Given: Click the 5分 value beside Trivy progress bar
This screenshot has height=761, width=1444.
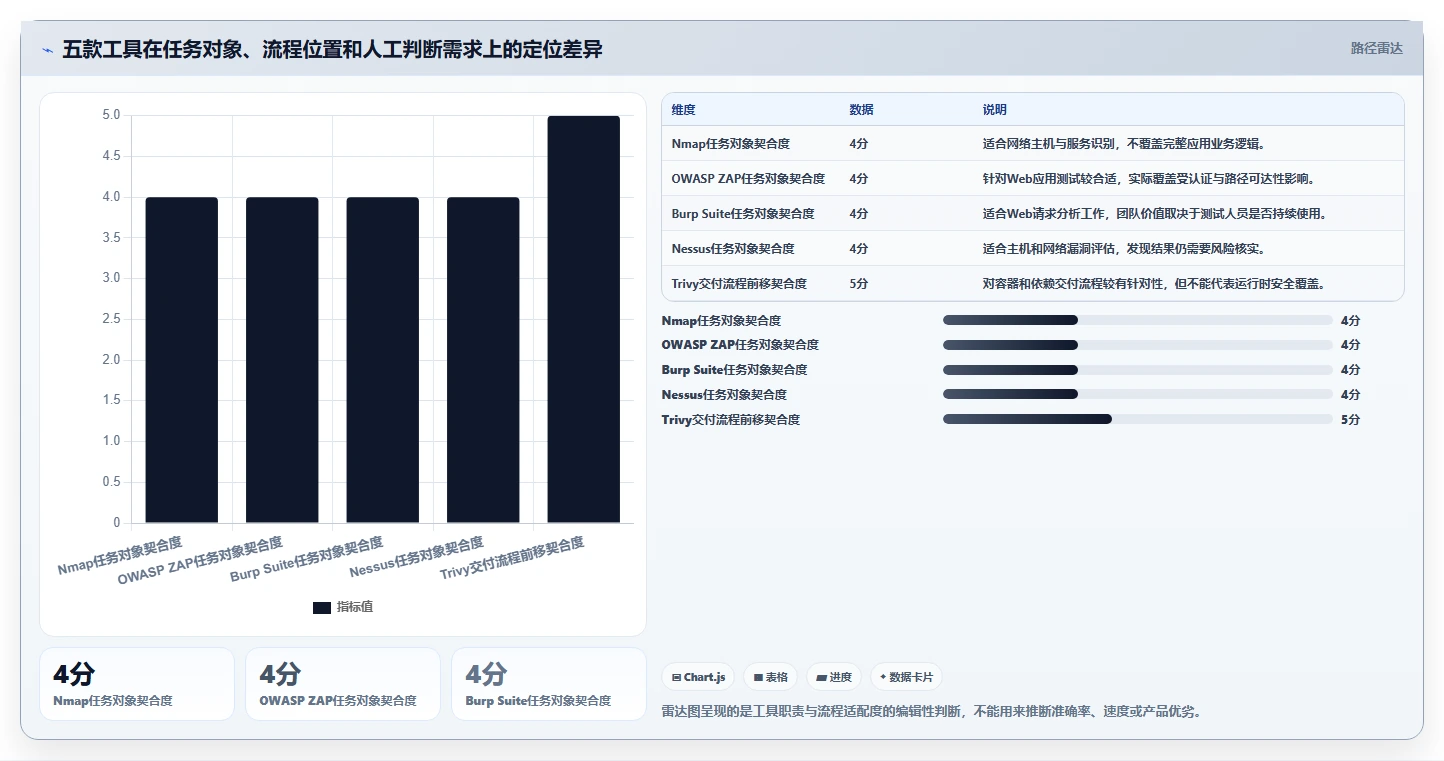Looking at the screenshot, I should pos(1350,420).
